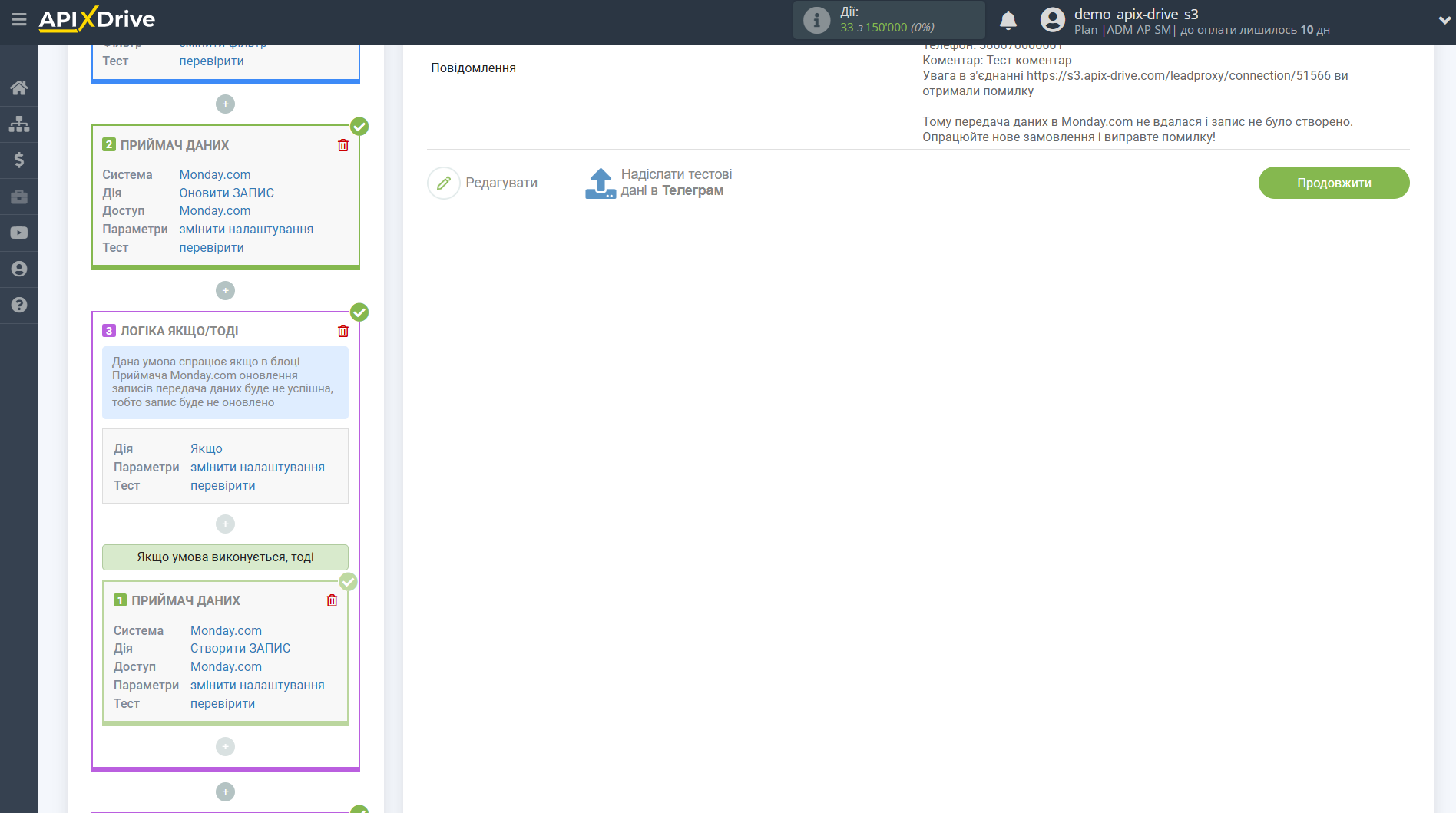Viewport: 1456px width, 813px height.
Task: Open Monday.com system link in block 2
Action: [215, 174]
